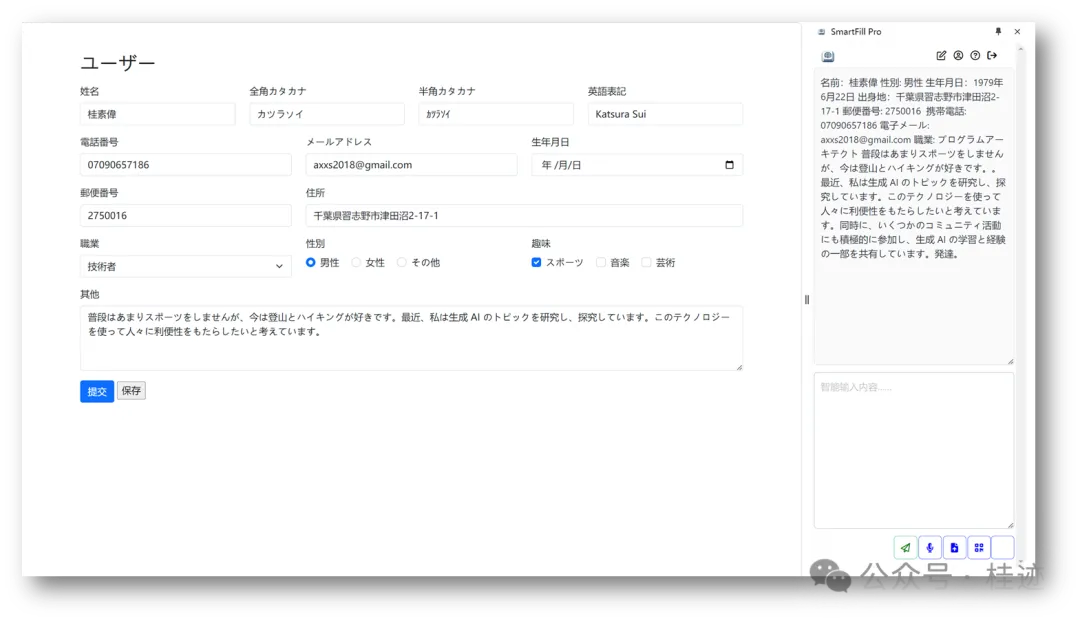Click the ユーザー page heading

[118, 63]
